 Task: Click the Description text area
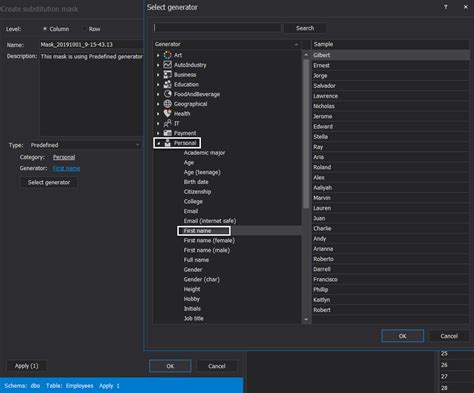[91, 94]
